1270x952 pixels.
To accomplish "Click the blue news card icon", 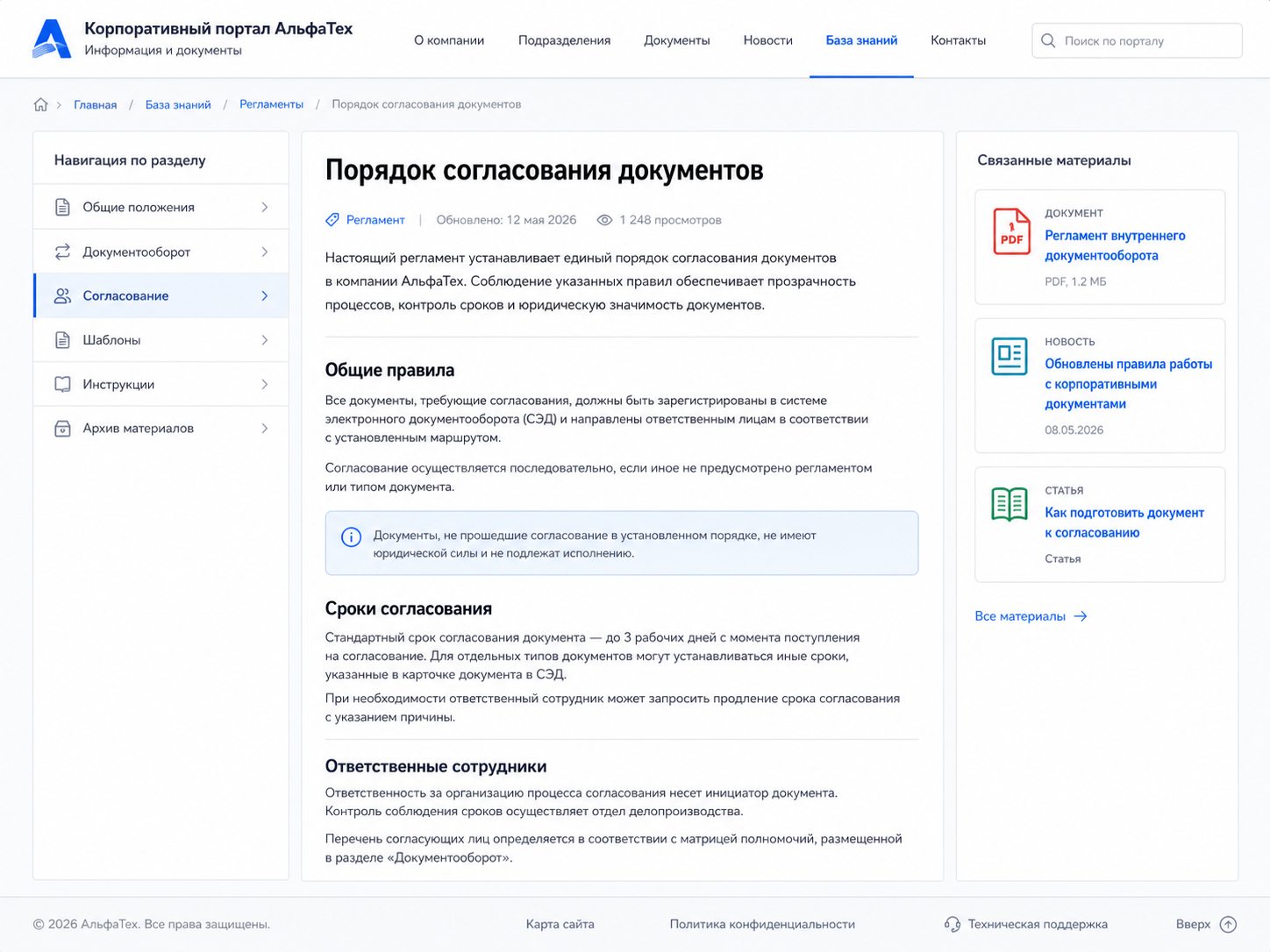I will [x=1010, y=356].
